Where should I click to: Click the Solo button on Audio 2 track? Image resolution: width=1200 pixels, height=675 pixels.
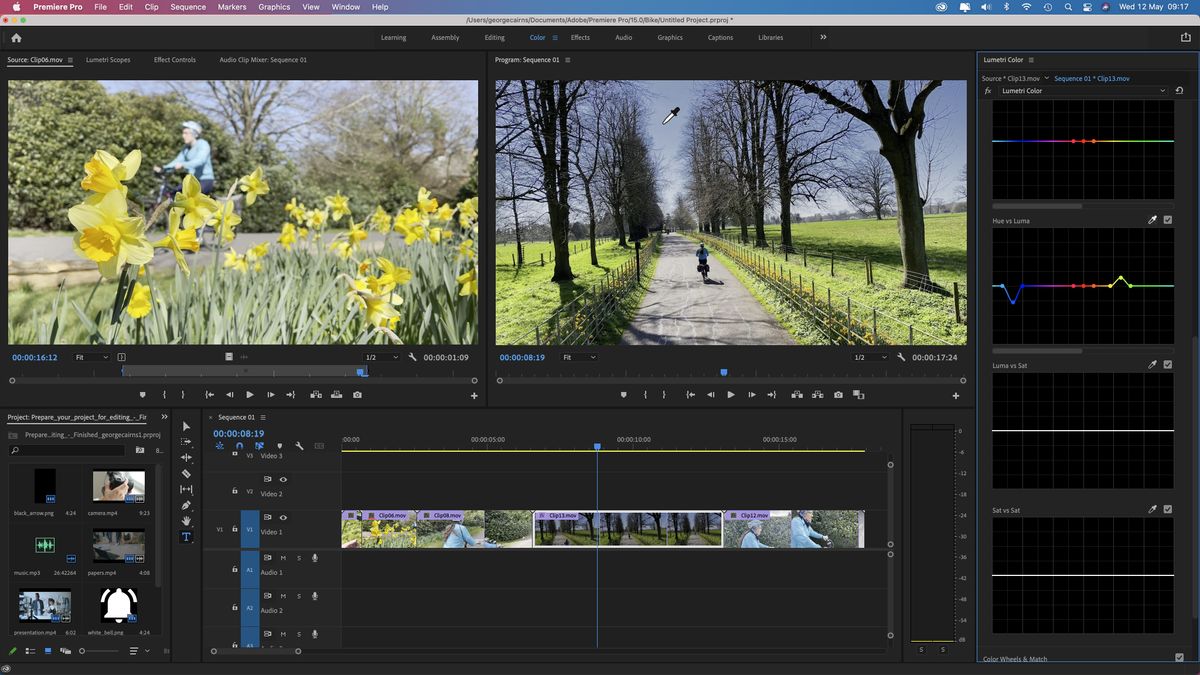[x=299, y=597]
